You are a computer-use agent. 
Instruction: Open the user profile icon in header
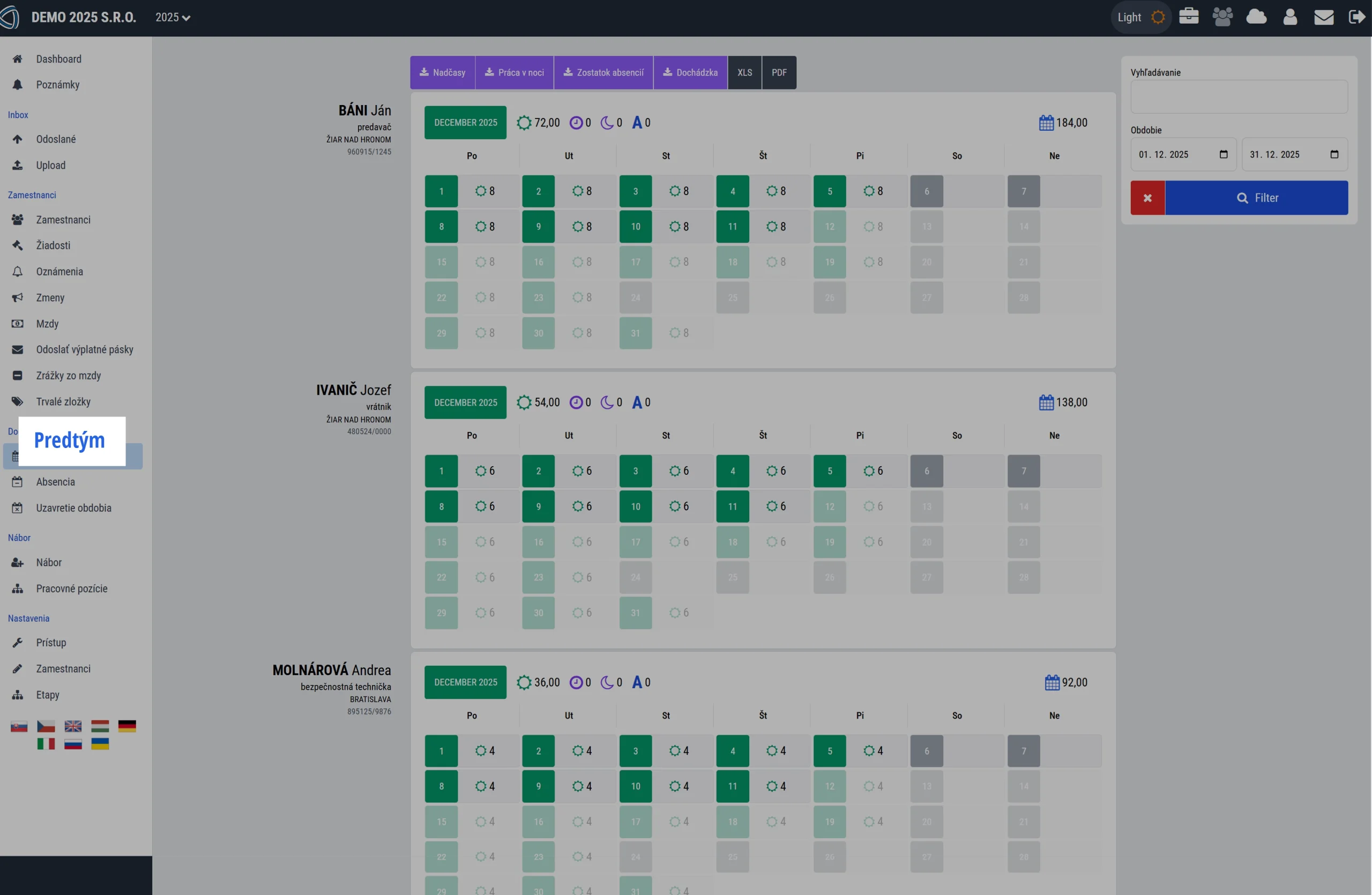(x=1290, y=17)
